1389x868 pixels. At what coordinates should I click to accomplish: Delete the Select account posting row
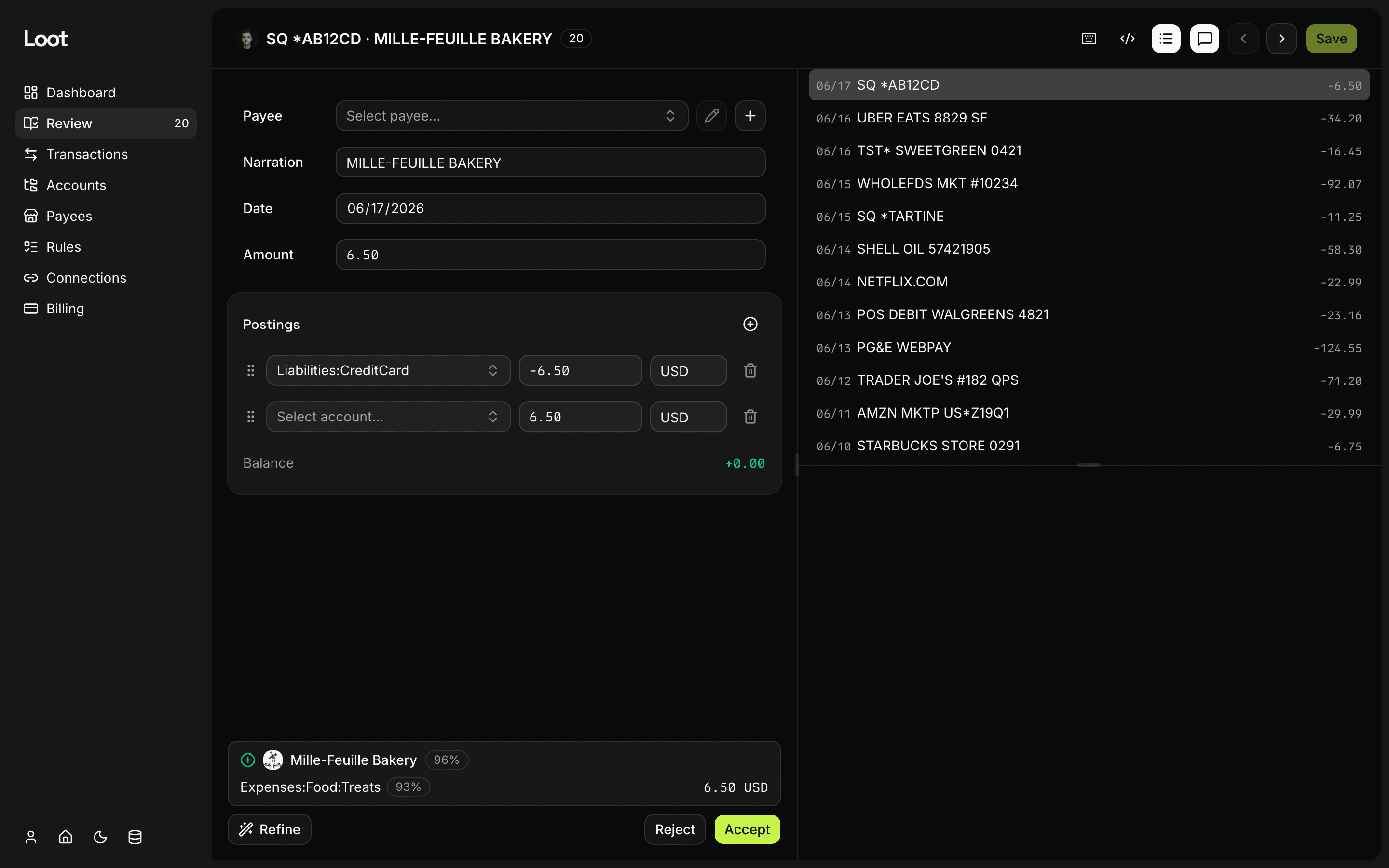click(x=750, y=417)
